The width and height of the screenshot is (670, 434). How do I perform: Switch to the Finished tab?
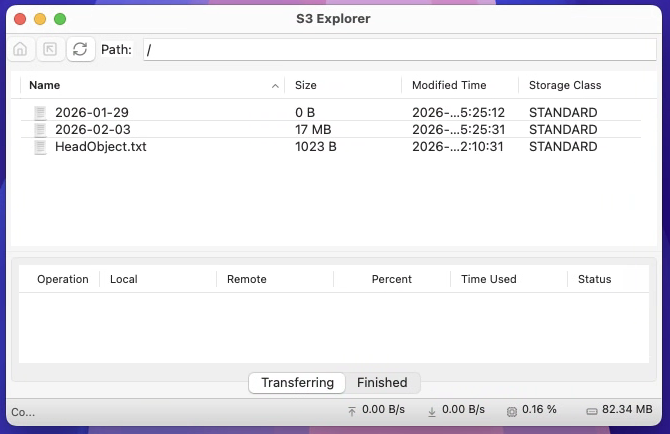[382, 382]
